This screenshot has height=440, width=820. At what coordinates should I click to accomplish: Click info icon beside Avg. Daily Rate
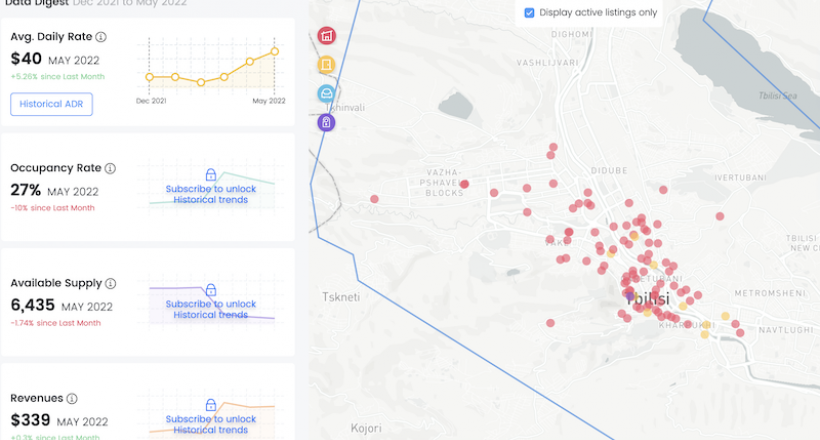(102, 37)
